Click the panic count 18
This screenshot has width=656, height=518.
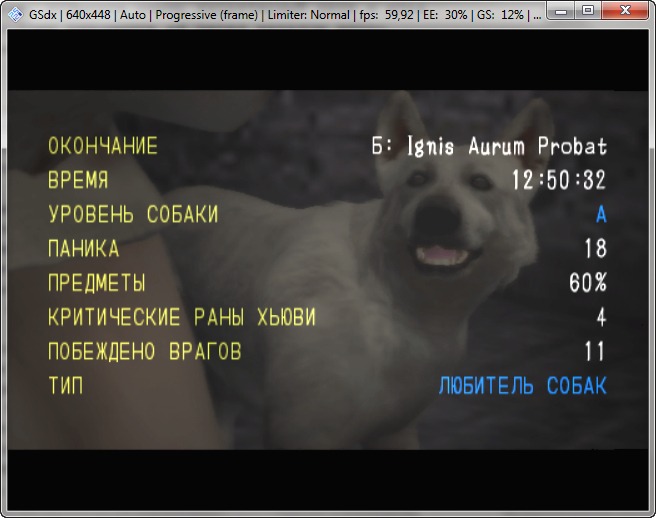click(596, 248)
